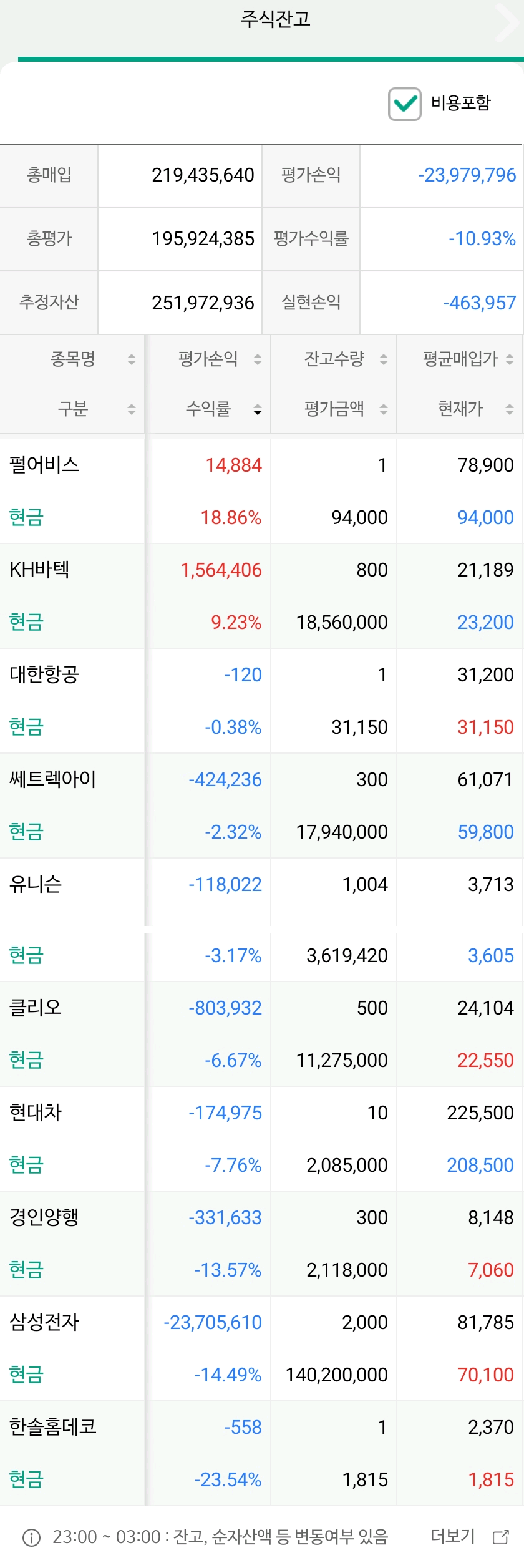Open the 펄어비스 holding row
Viewport: 524px width, 1568px height.
pos(262,491)
